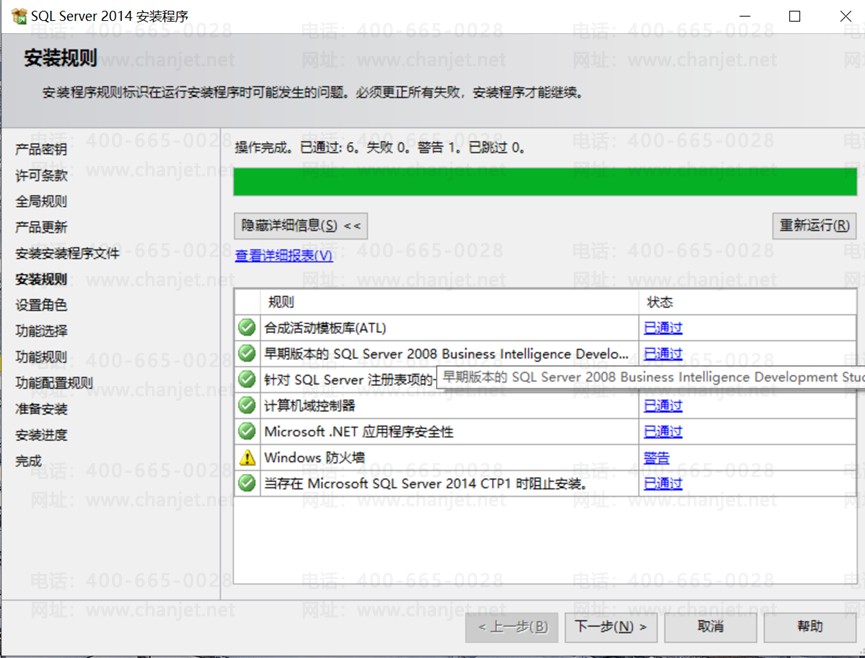
Task: Click the SQL Server setup icon in title bar
Action: (x=19, y=16)
